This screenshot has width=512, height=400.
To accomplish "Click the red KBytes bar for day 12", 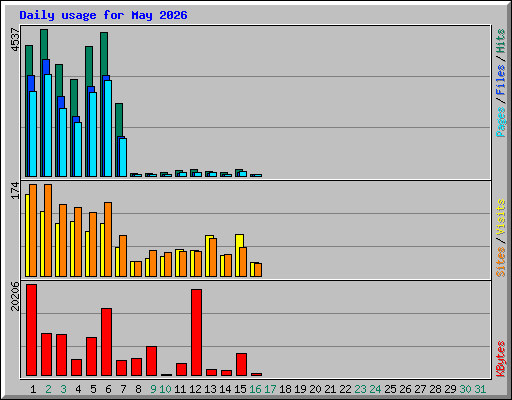I will [x=196, y=333].
